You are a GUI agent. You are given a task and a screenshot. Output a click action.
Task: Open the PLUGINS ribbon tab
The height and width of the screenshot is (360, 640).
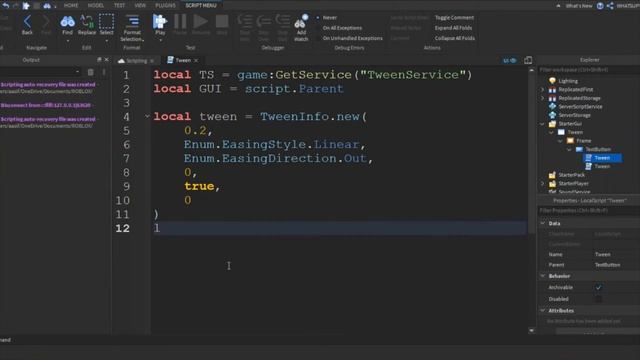tap(165, 5)
